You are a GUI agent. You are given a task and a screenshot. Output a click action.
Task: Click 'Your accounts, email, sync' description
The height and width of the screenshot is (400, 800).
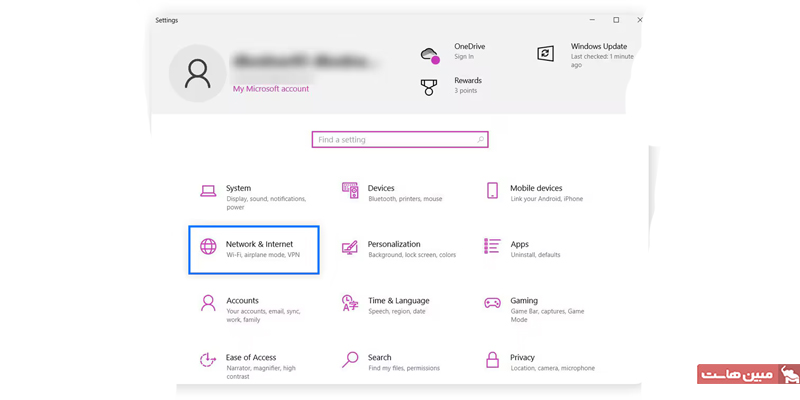(263, 315)
